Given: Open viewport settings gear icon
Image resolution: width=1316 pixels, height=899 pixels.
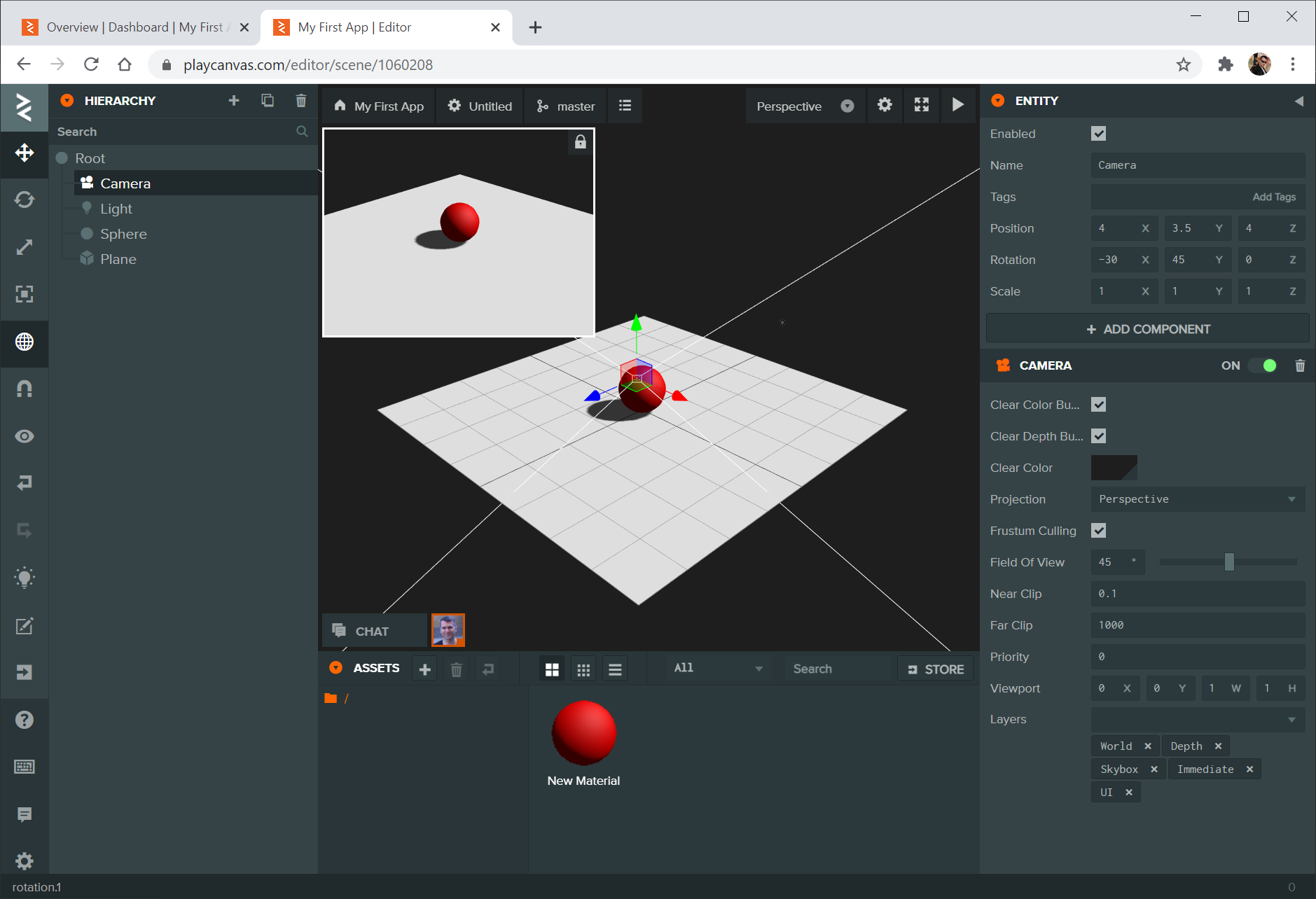Looking at the screenshot, I should pyautogui.click(x=885, y=106).
